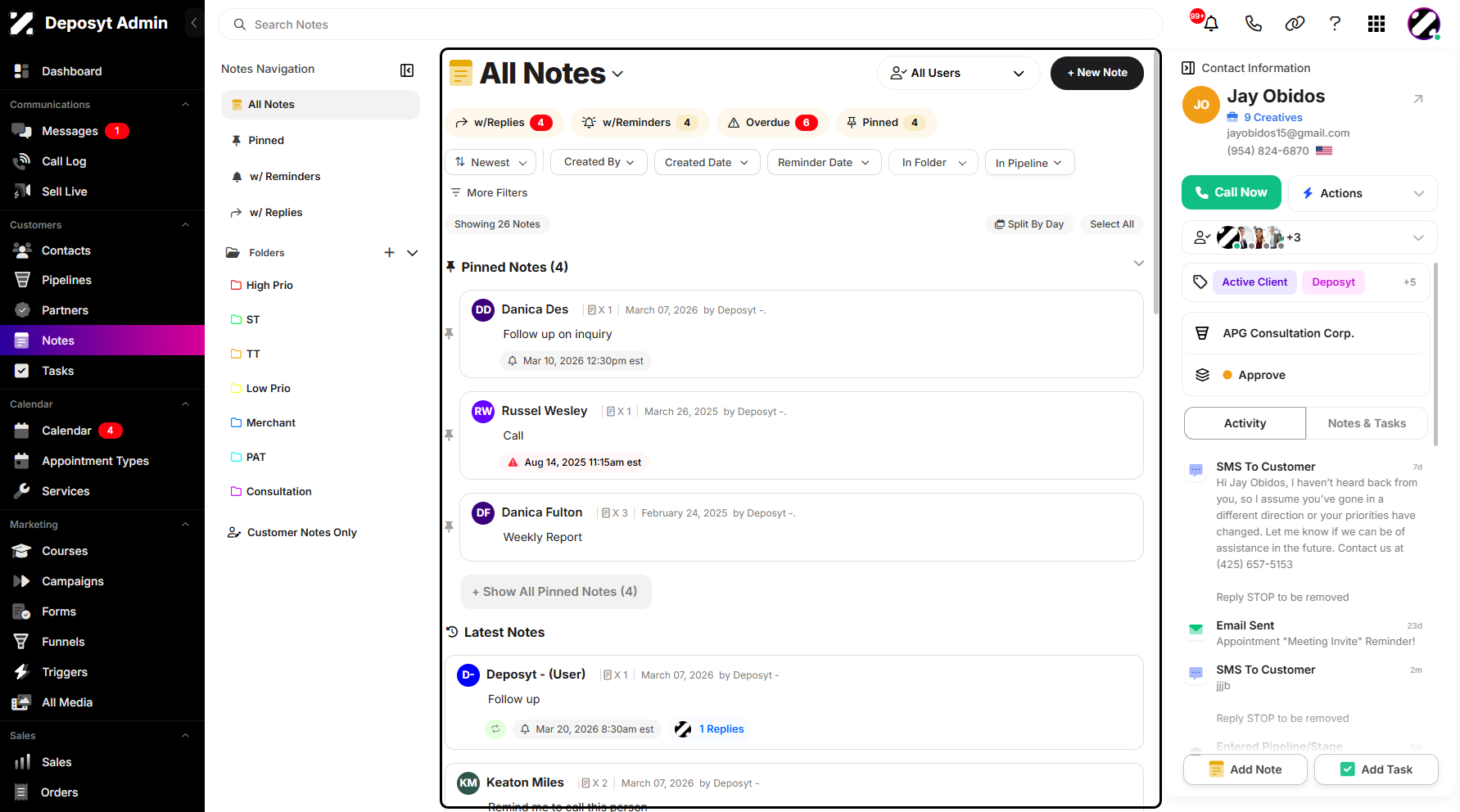Viewport: 1460px width, 812px height.
Task: Switch to the Notes & Tasks tab
Action: coord(1367,423)
